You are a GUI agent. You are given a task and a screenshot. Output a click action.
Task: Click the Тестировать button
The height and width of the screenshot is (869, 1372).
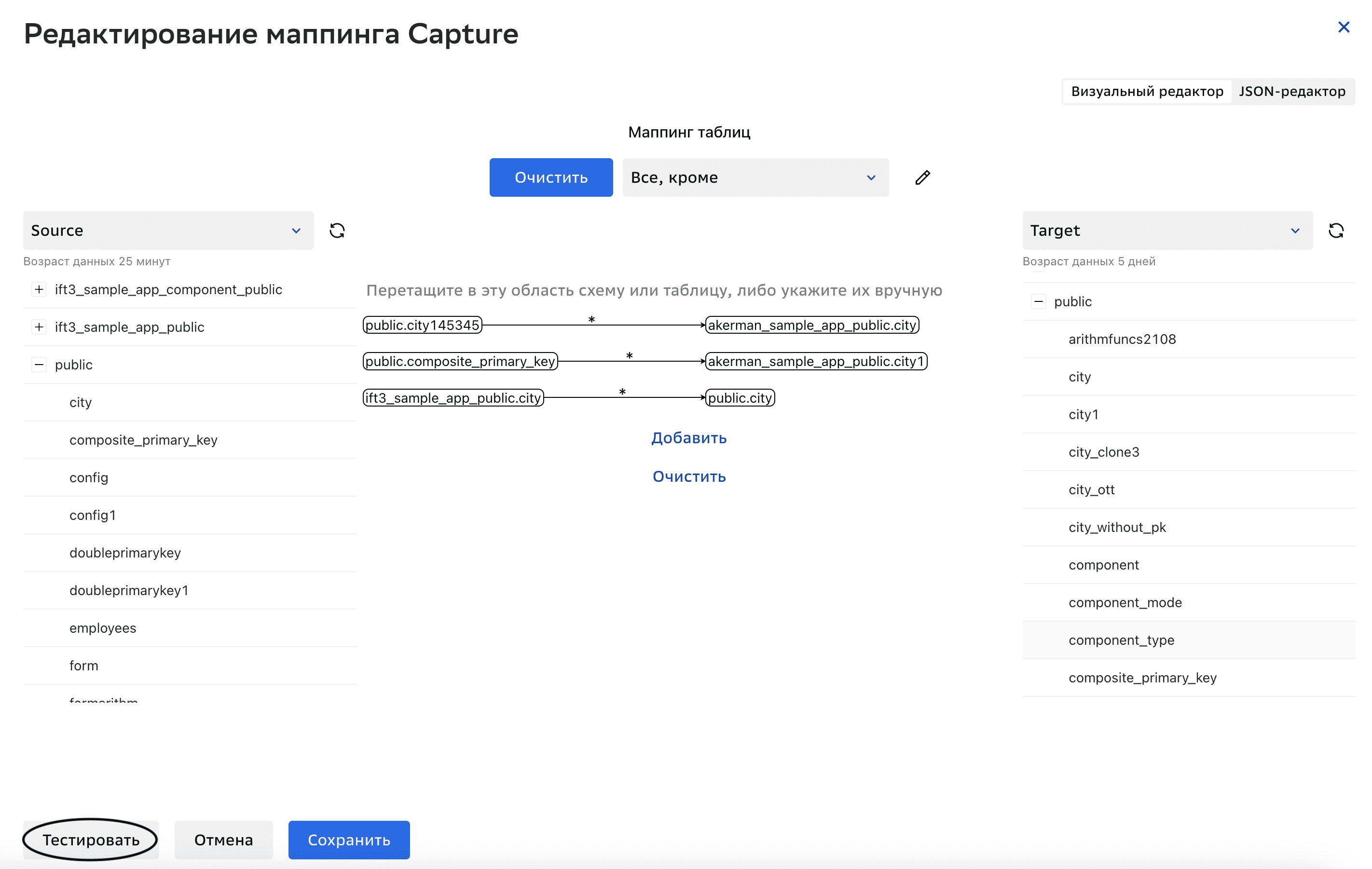click(x=91, y=840)
